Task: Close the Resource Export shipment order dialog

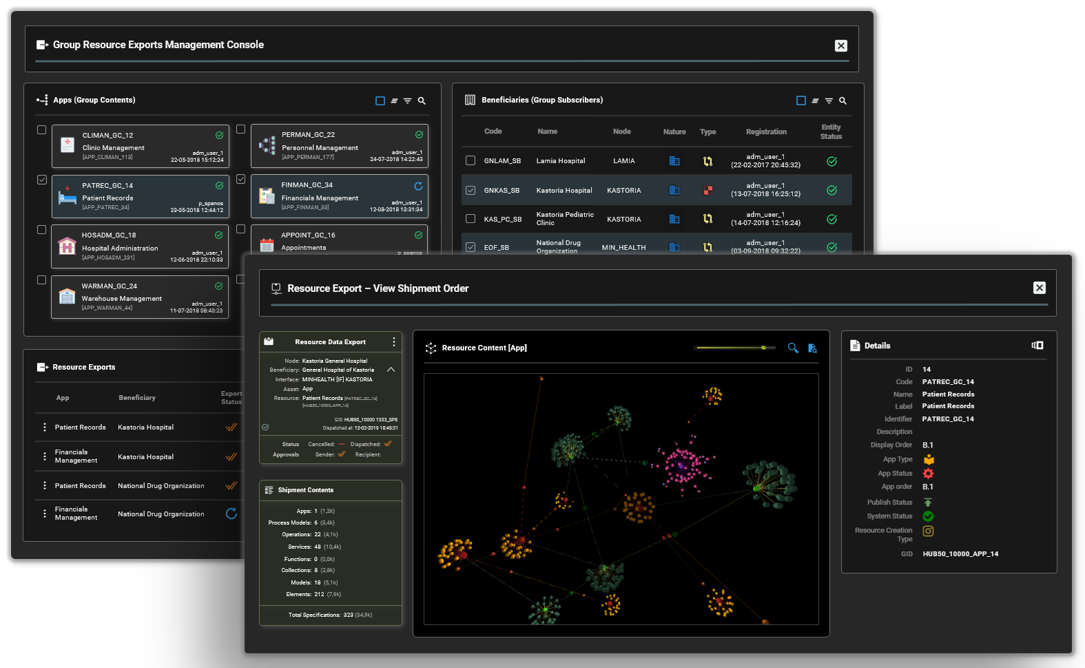Action: (1039, 288)
